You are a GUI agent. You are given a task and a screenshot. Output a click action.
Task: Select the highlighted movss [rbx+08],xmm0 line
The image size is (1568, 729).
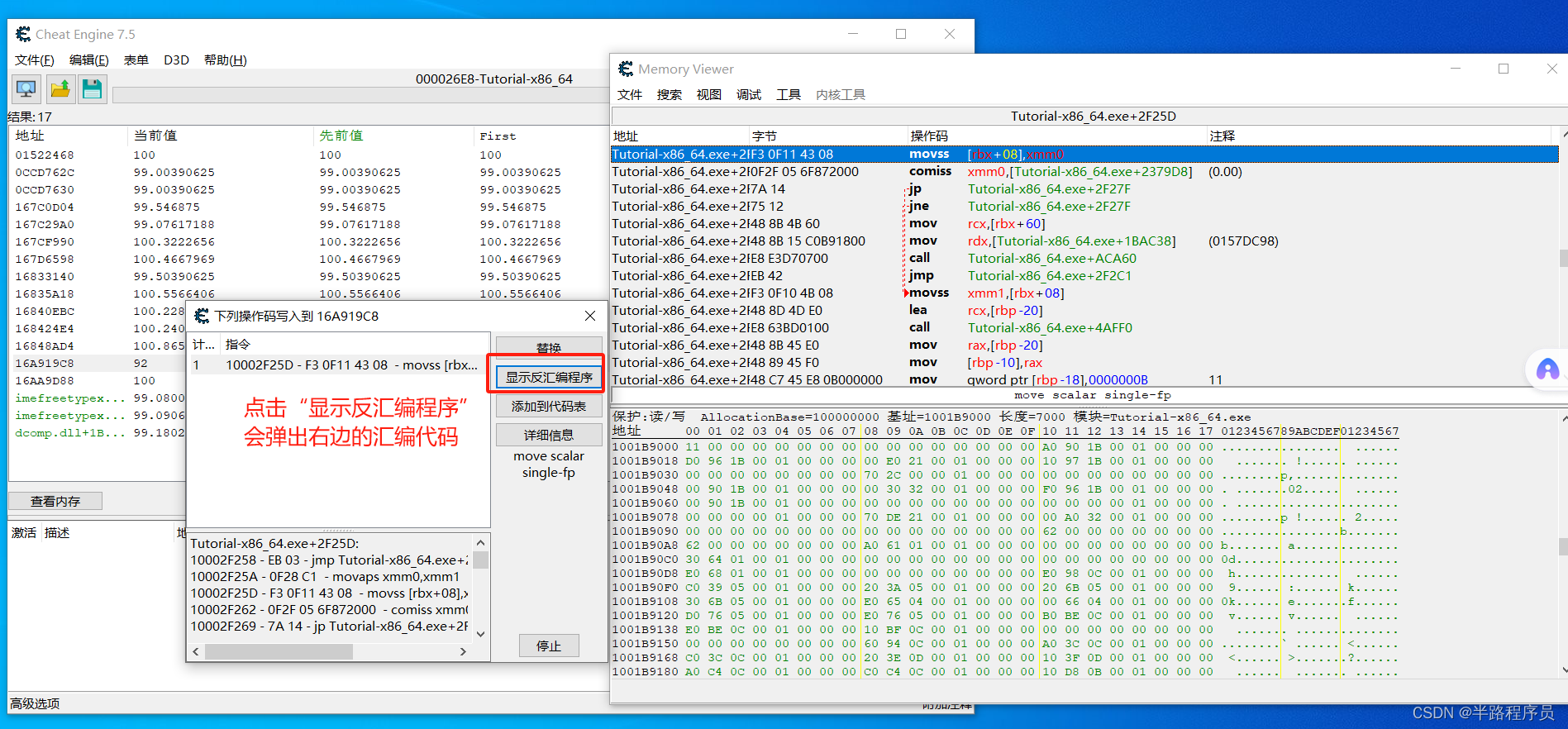click(1084, 154)
